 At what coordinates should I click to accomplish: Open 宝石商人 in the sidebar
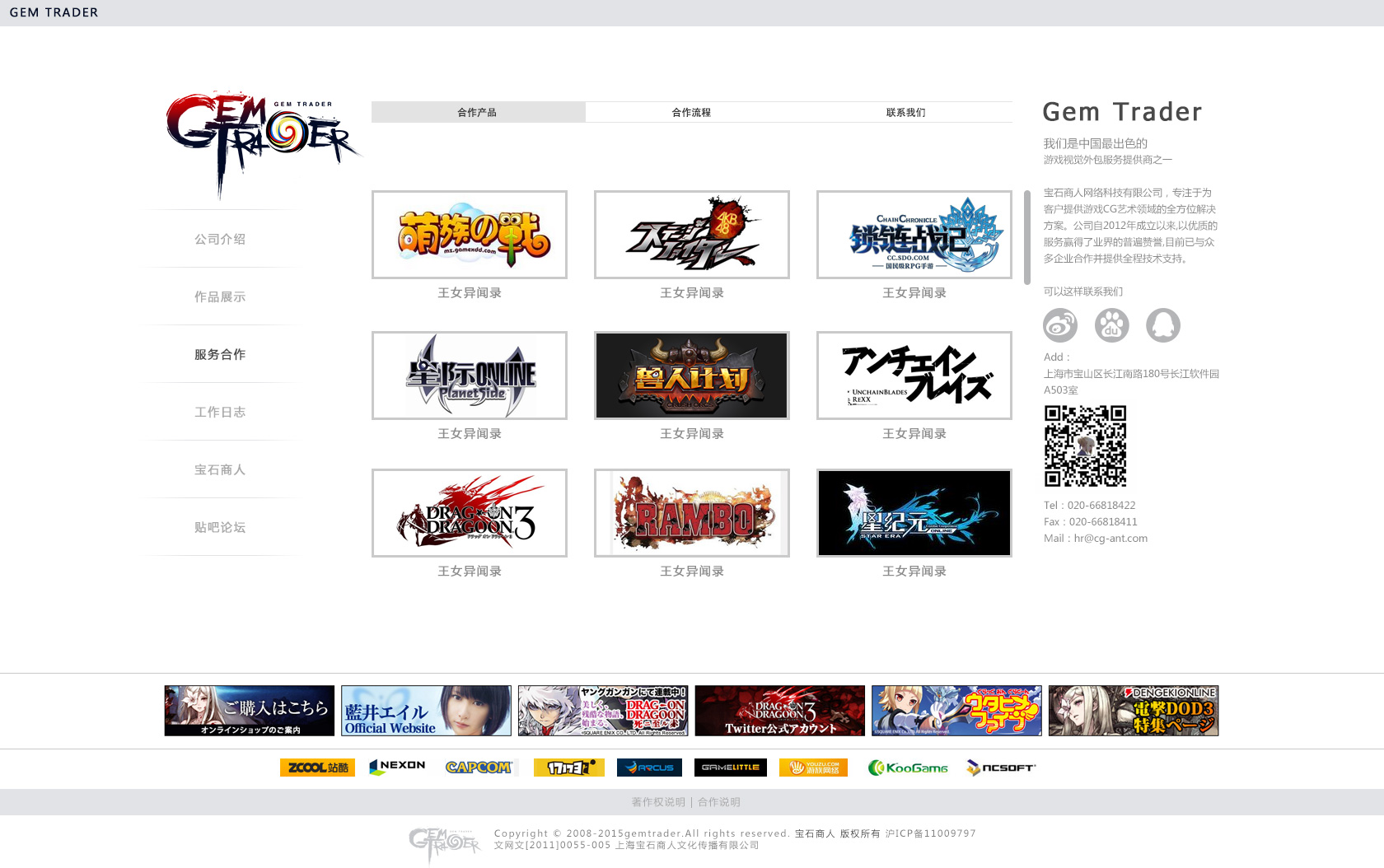220,469
